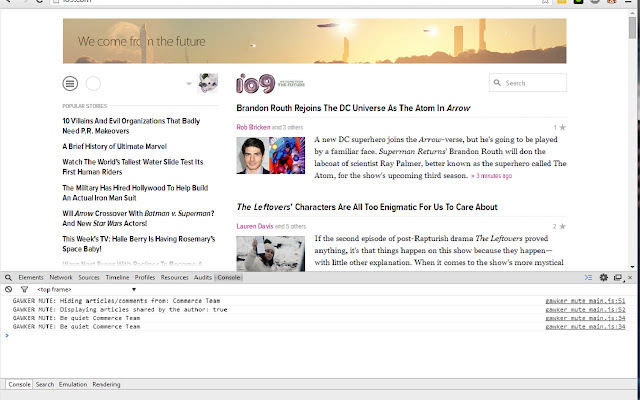Viewport: 640px width, 400px height.
Task: Open gawker_mute_main.js:51 source link
Action: click(x=585, y=301)
